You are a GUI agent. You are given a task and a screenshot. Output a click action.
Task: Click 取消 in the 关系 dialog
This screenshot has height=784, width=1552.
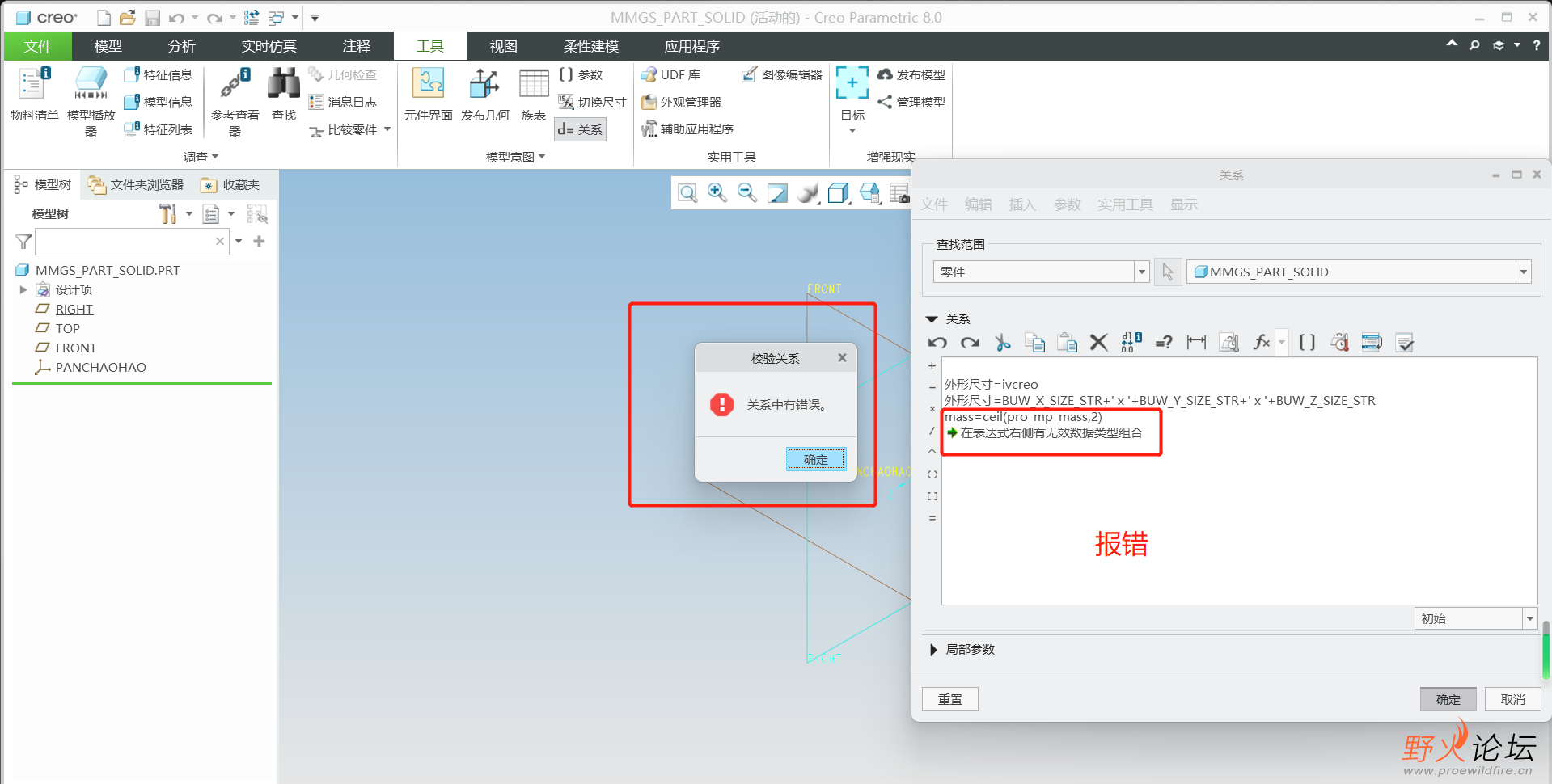coord(1512,699)
